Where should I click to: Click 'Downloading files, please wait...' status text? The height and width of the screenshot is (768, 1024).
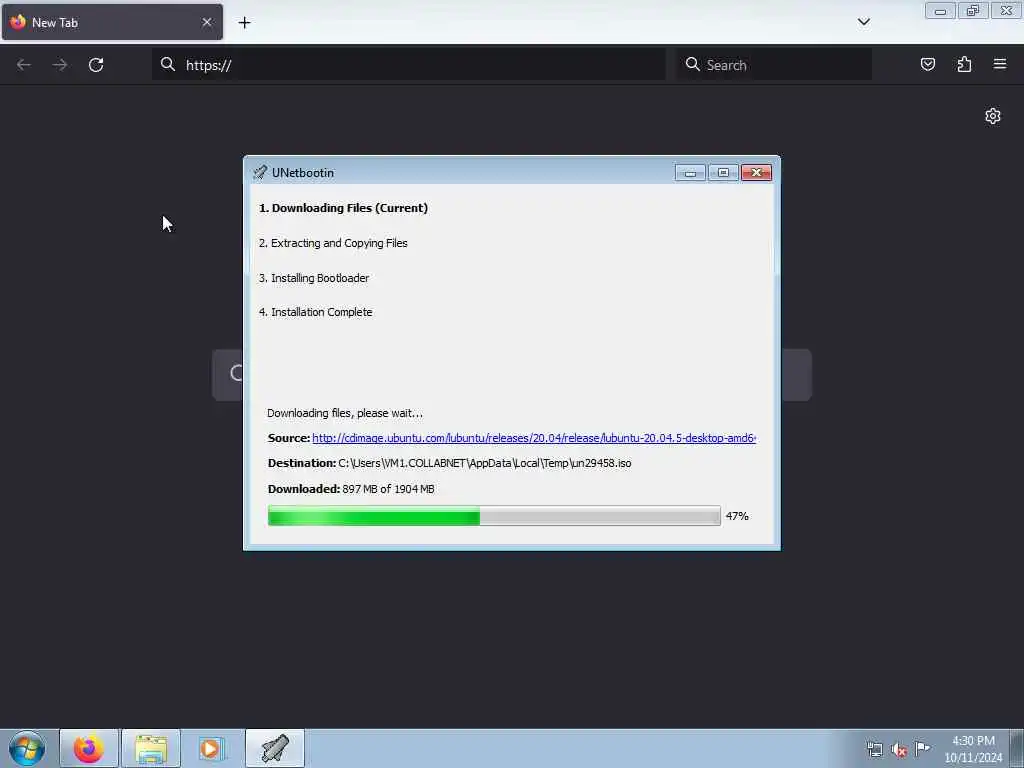[x=345, y=413]
